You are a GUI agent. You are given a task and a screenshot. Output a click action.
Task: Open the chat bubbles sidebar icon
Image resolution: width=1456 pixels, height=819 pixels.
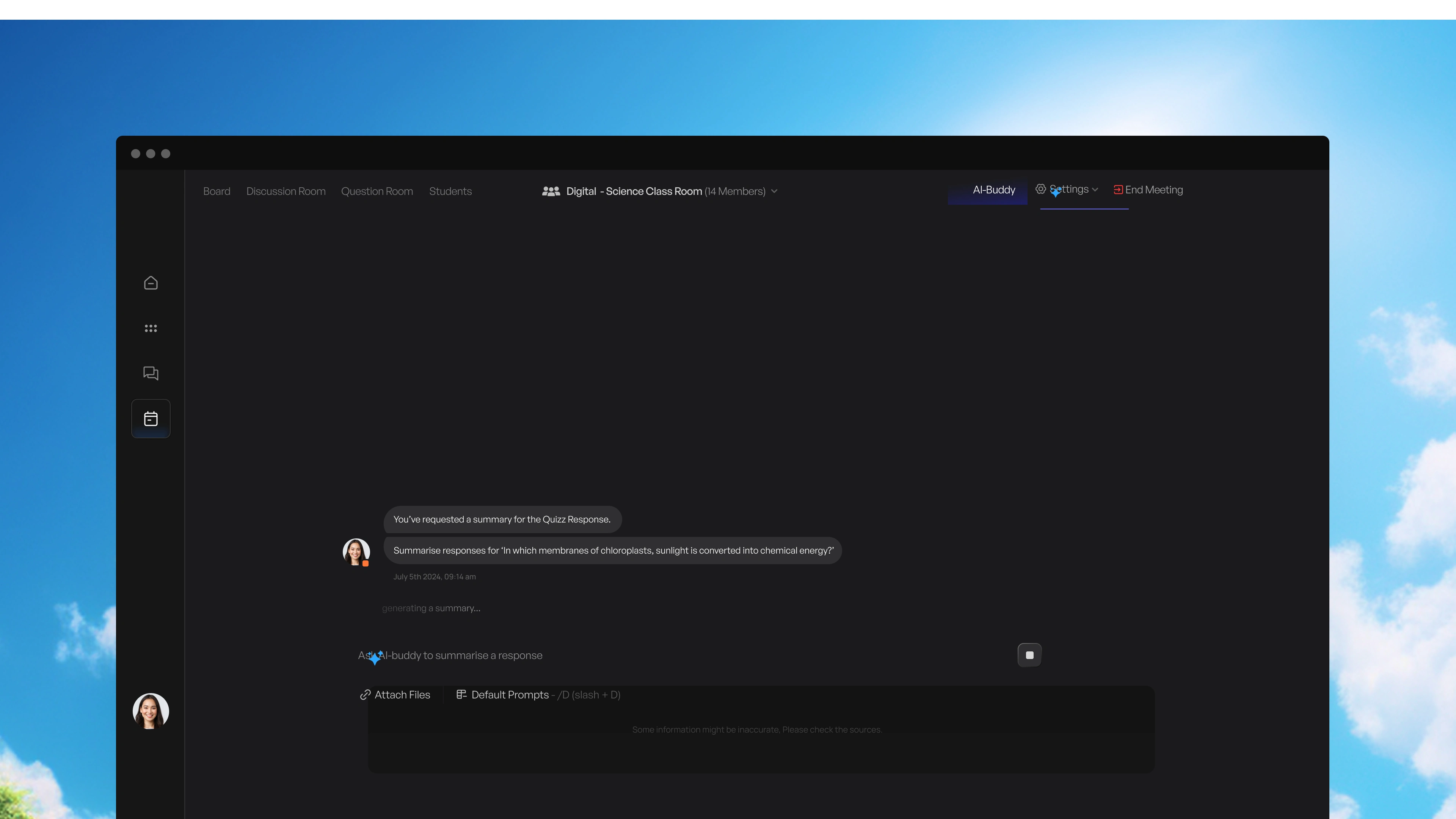(x=151, y=373)
